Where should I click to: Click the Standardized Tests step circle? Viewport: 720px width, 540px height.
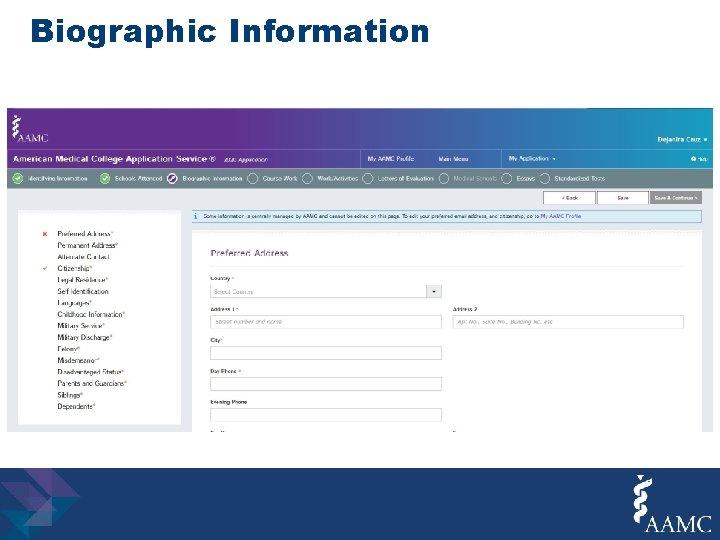pos(545,179)
